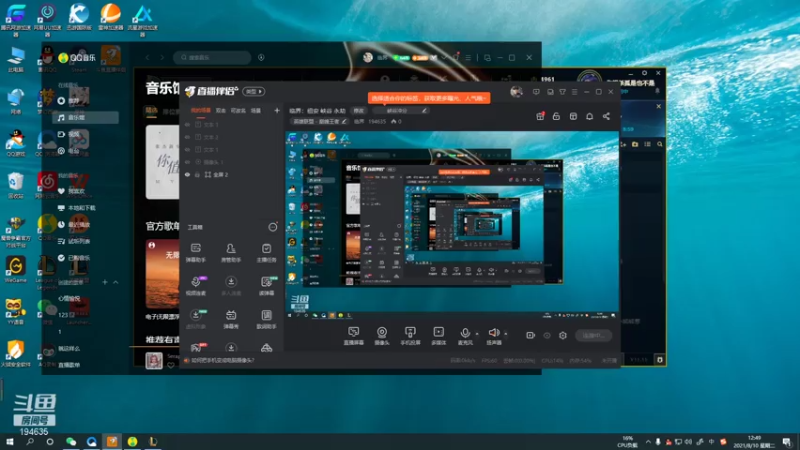The image size is (800, 450).
Task: Click the QQ Music back navigation arrow
Action: click(x=148, y=58)
